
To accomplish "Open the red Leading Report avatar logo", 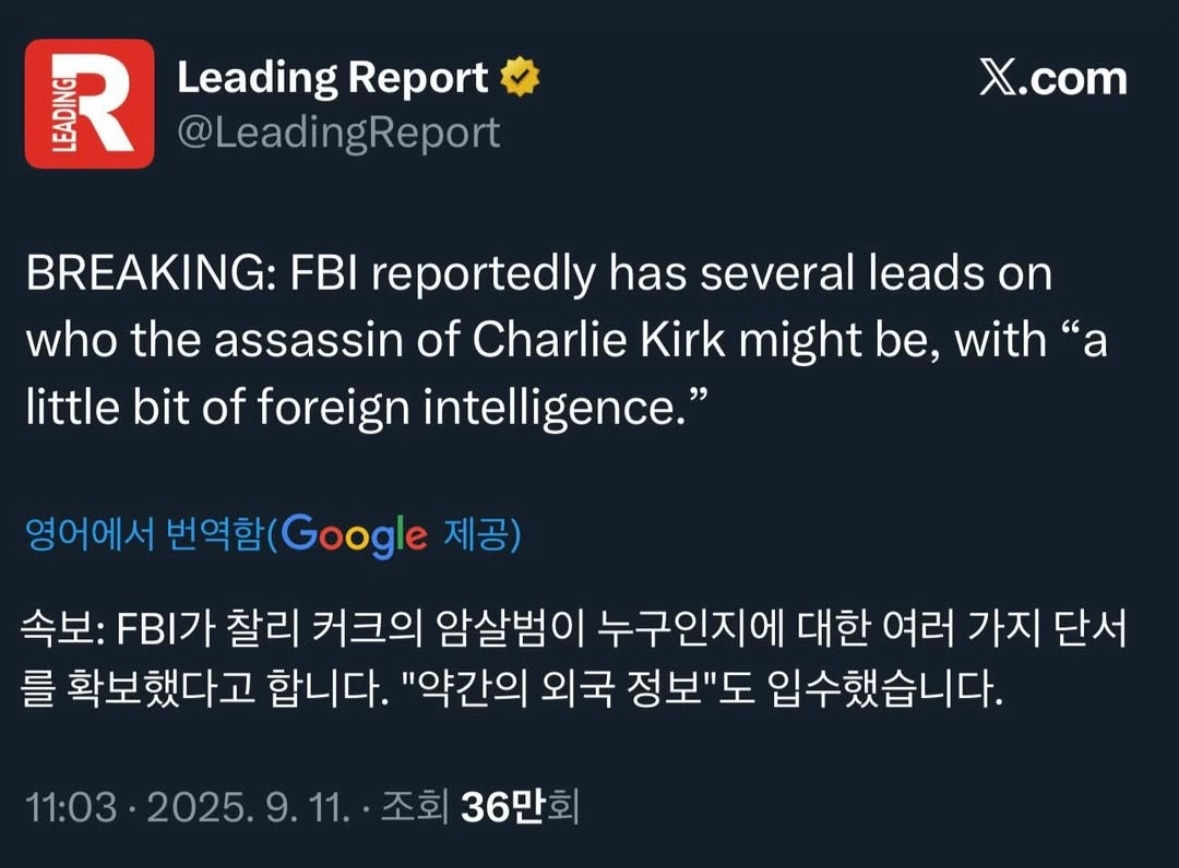I will coord(89,104).
